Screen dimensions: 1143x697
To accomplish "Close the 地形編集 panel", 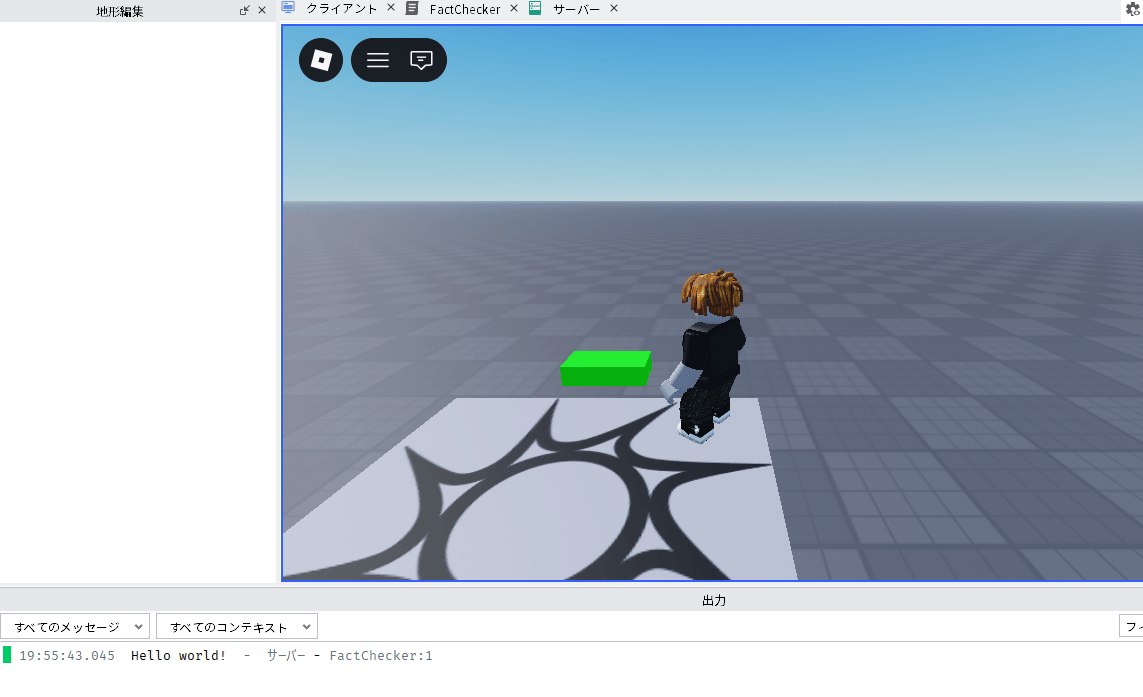I will (x=262, y=10).
